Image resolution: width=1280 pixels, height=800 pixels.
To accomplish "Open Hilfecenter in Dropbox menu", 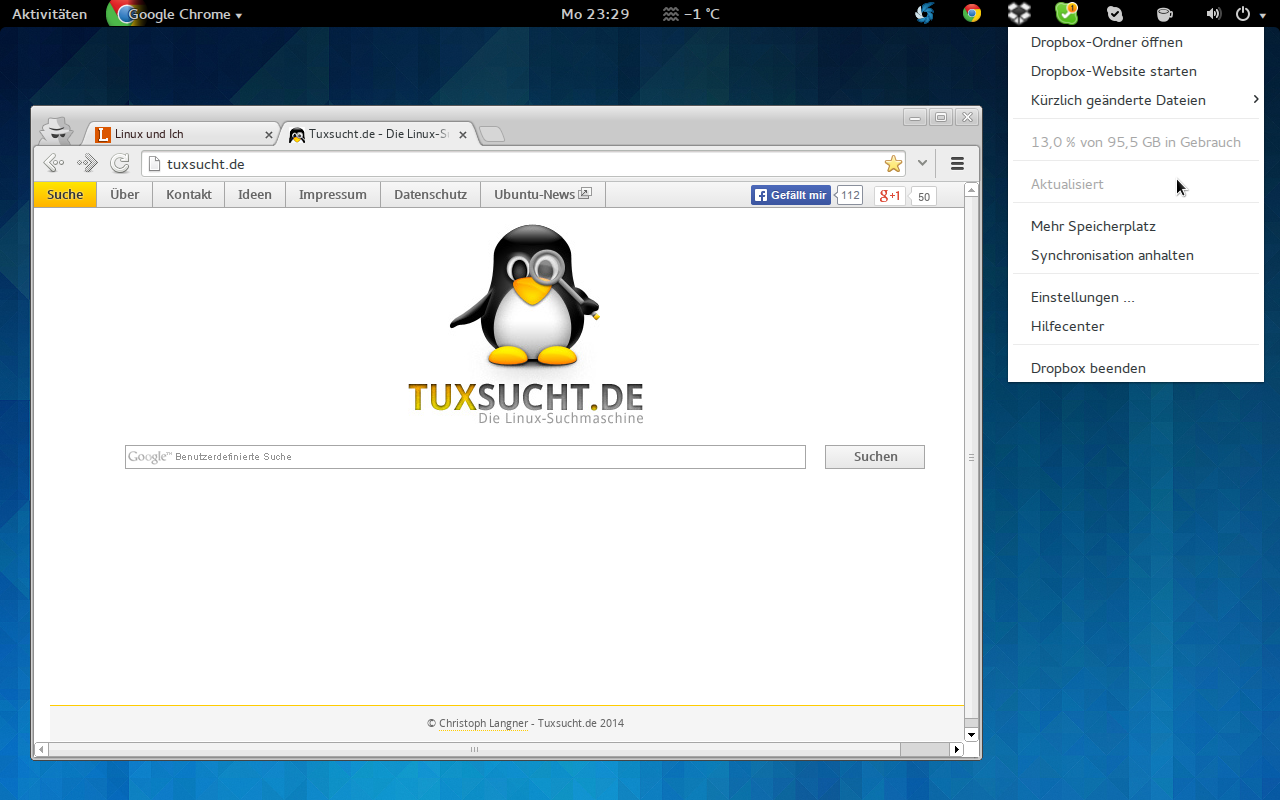I will pyautogui.click(x=1136, y=326).
